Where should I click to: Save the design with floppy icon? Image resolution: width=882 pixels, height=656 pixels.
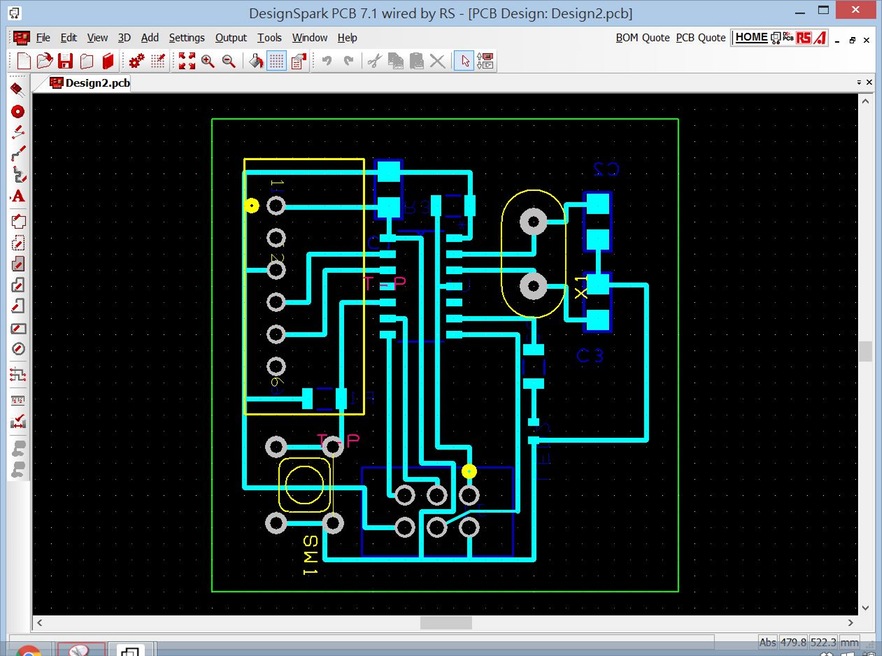click(x=66, y=60)
